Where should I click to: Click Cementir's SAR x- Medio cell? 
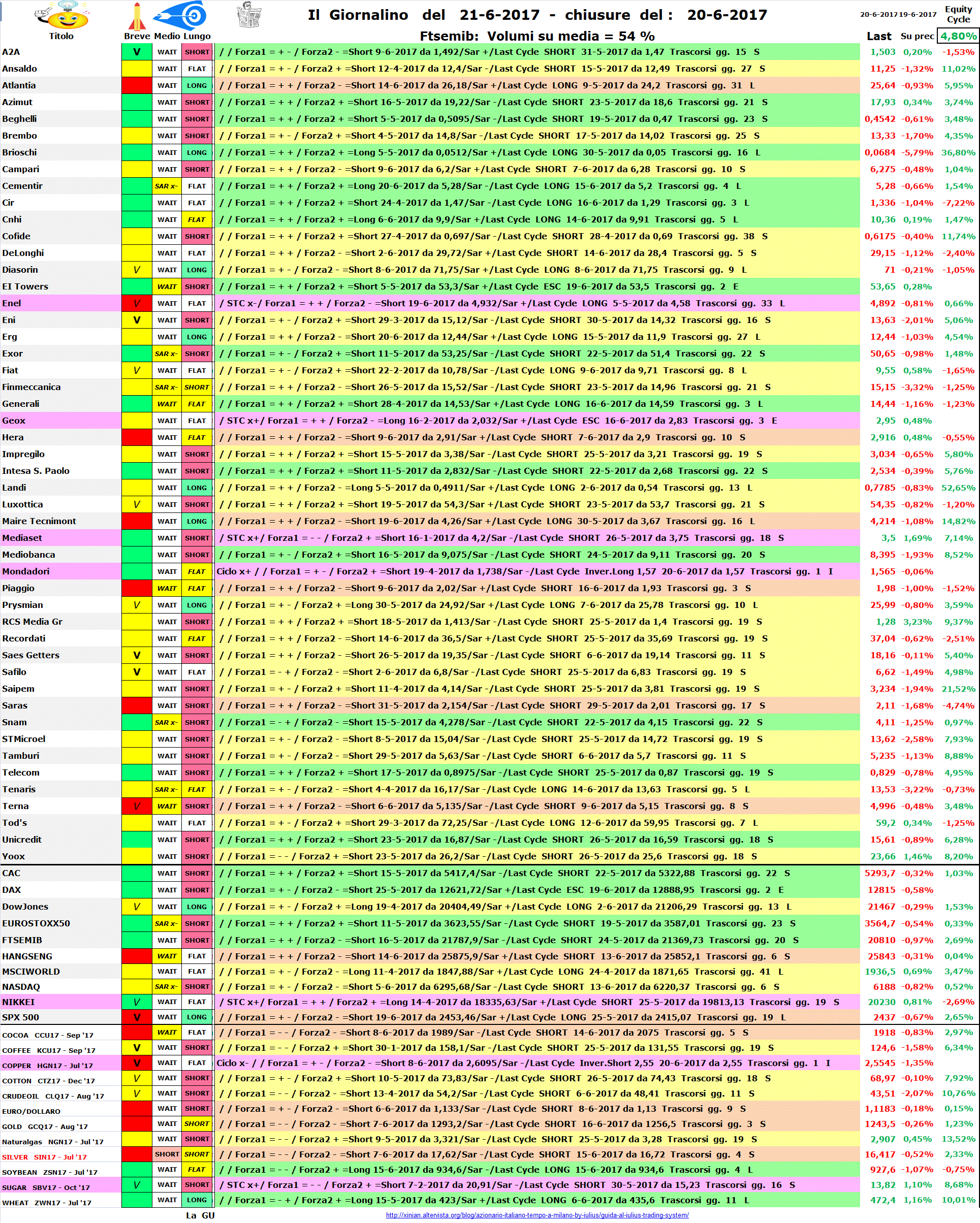tap(167, 186)
